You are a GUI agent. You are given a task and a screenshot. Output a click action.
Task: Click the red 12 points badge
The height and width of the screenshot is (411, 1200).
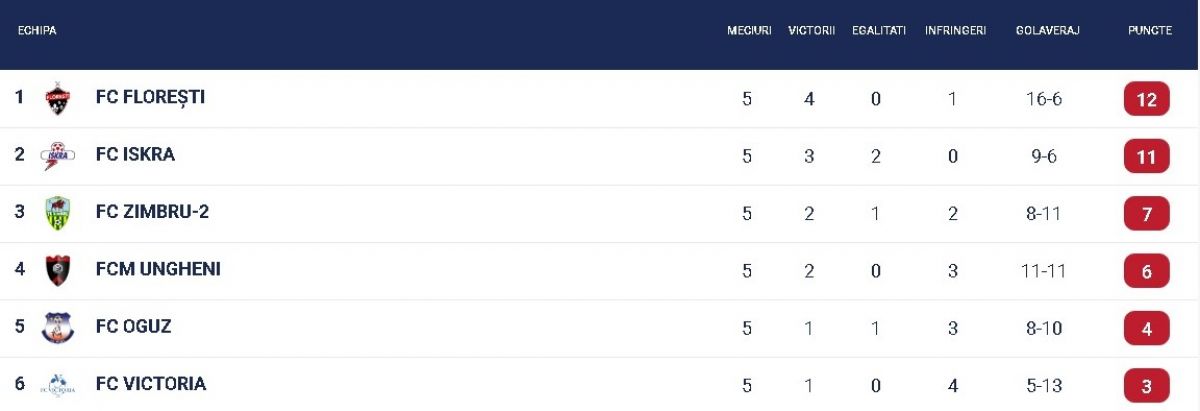coord(1147,100)
